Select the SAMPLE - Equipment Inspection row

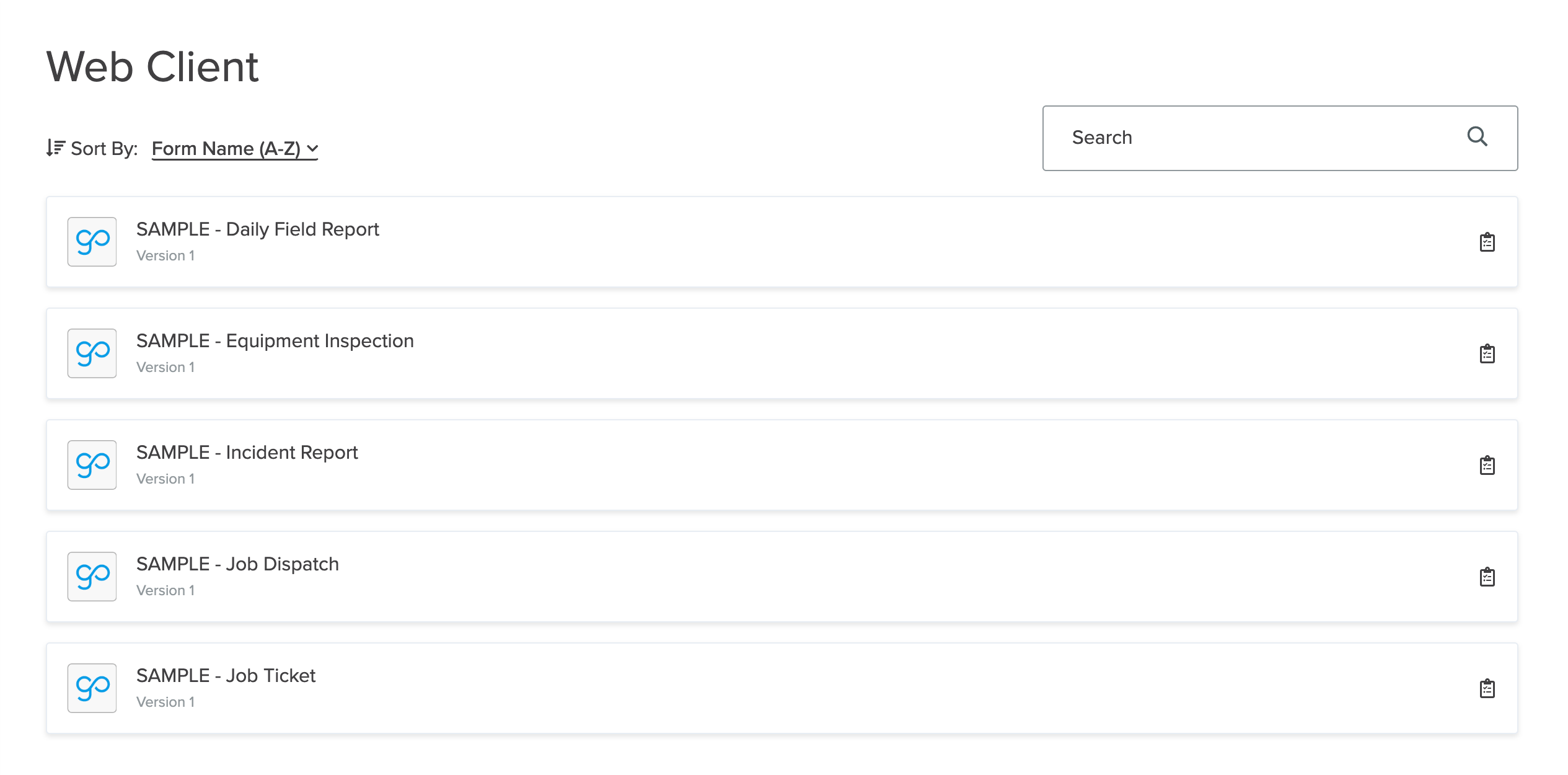point(275,340)
